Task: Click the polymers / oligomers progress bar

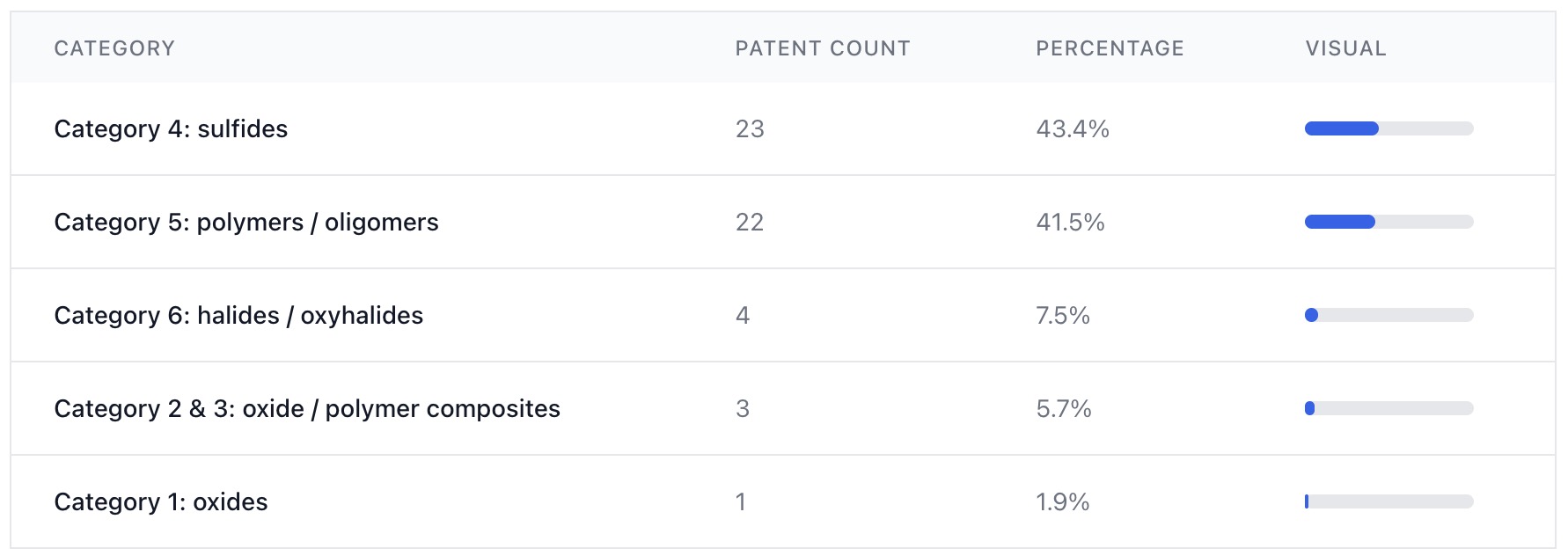Action: 1388,223
